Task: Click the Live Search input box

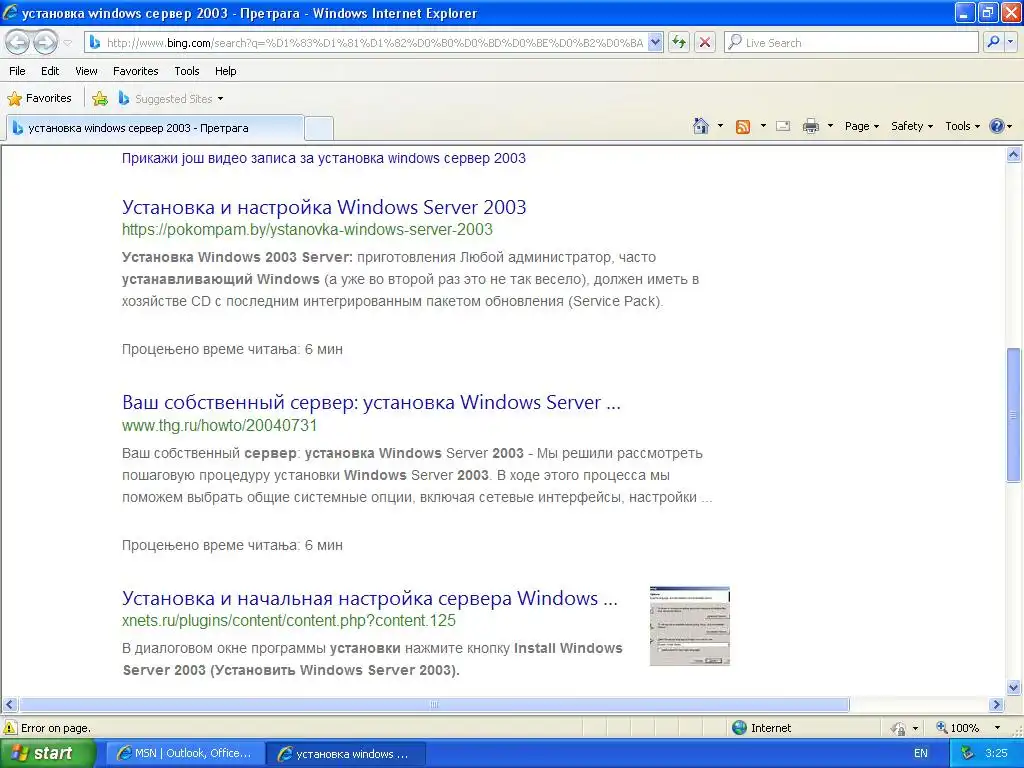Action: click(851, 42)
